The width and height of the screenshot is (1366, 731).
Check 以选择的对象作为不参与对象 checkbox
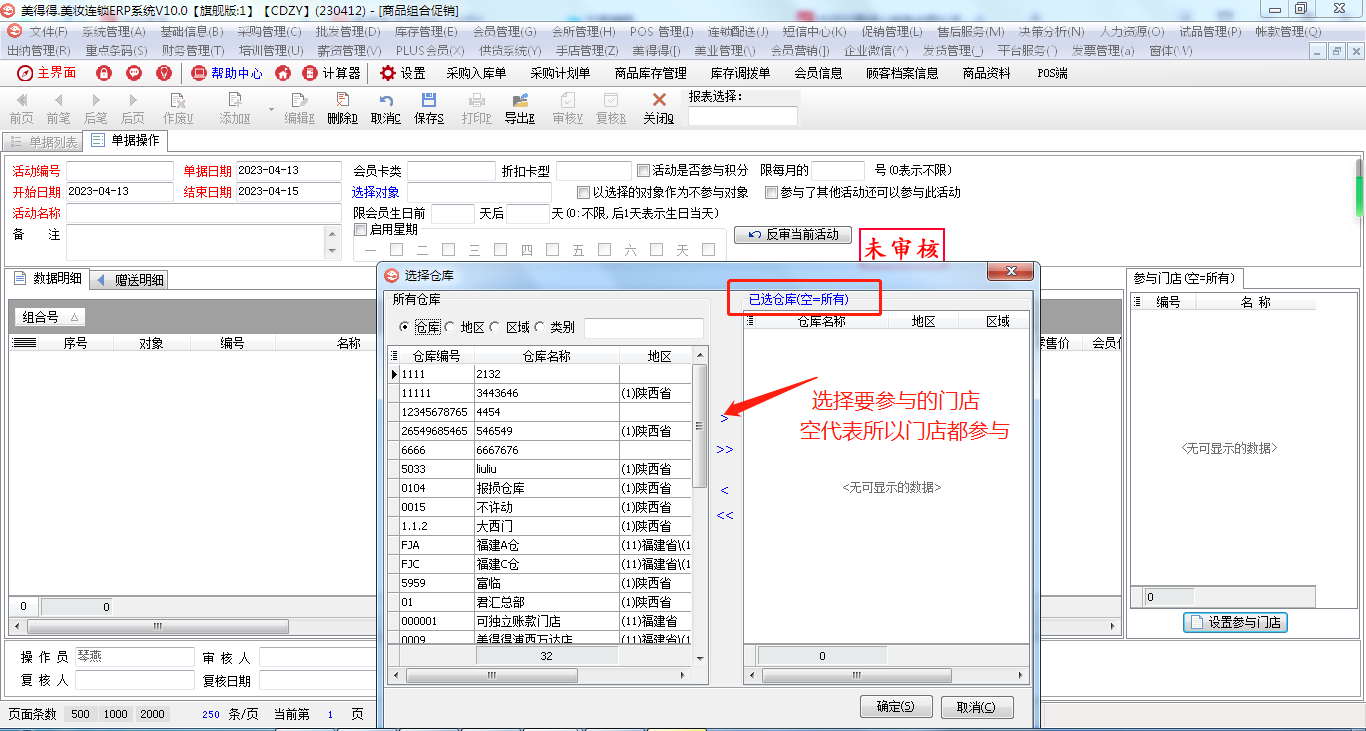click(584, 192)
